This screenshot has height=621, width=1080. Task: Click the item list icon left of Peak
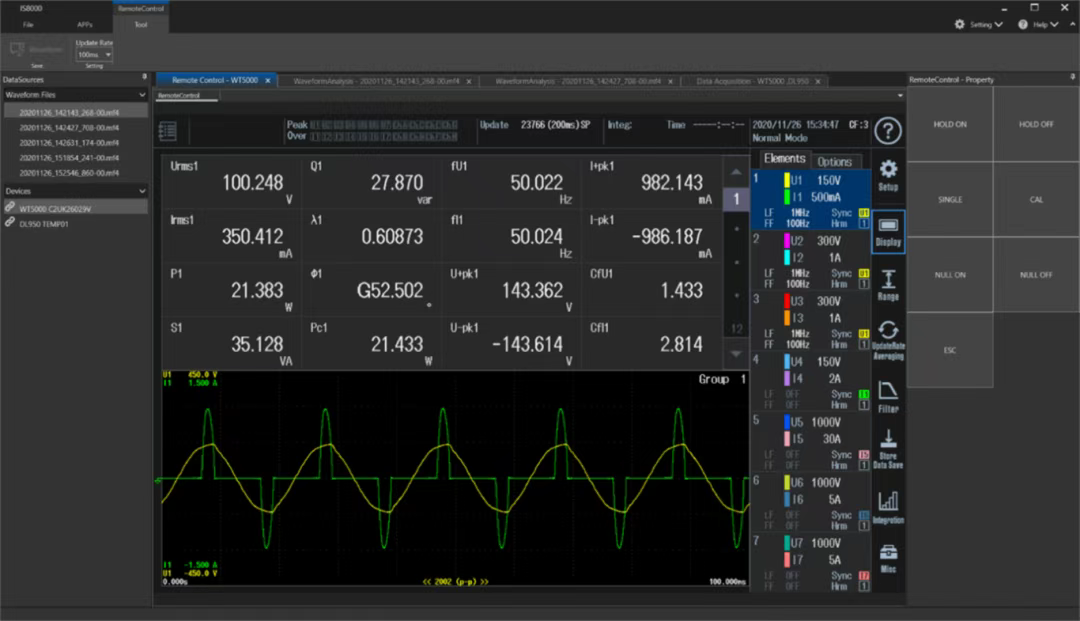pyautogui.click(x=167, y=131)
